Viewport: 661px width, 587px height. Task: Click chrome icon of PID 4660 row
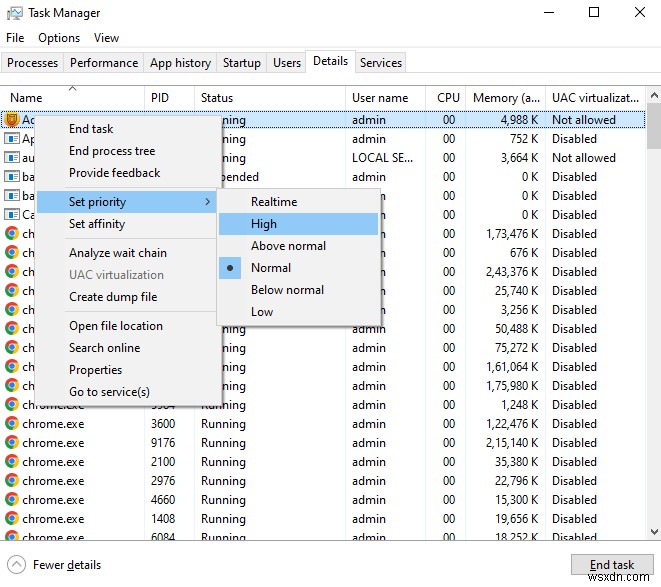click(12, 499)
